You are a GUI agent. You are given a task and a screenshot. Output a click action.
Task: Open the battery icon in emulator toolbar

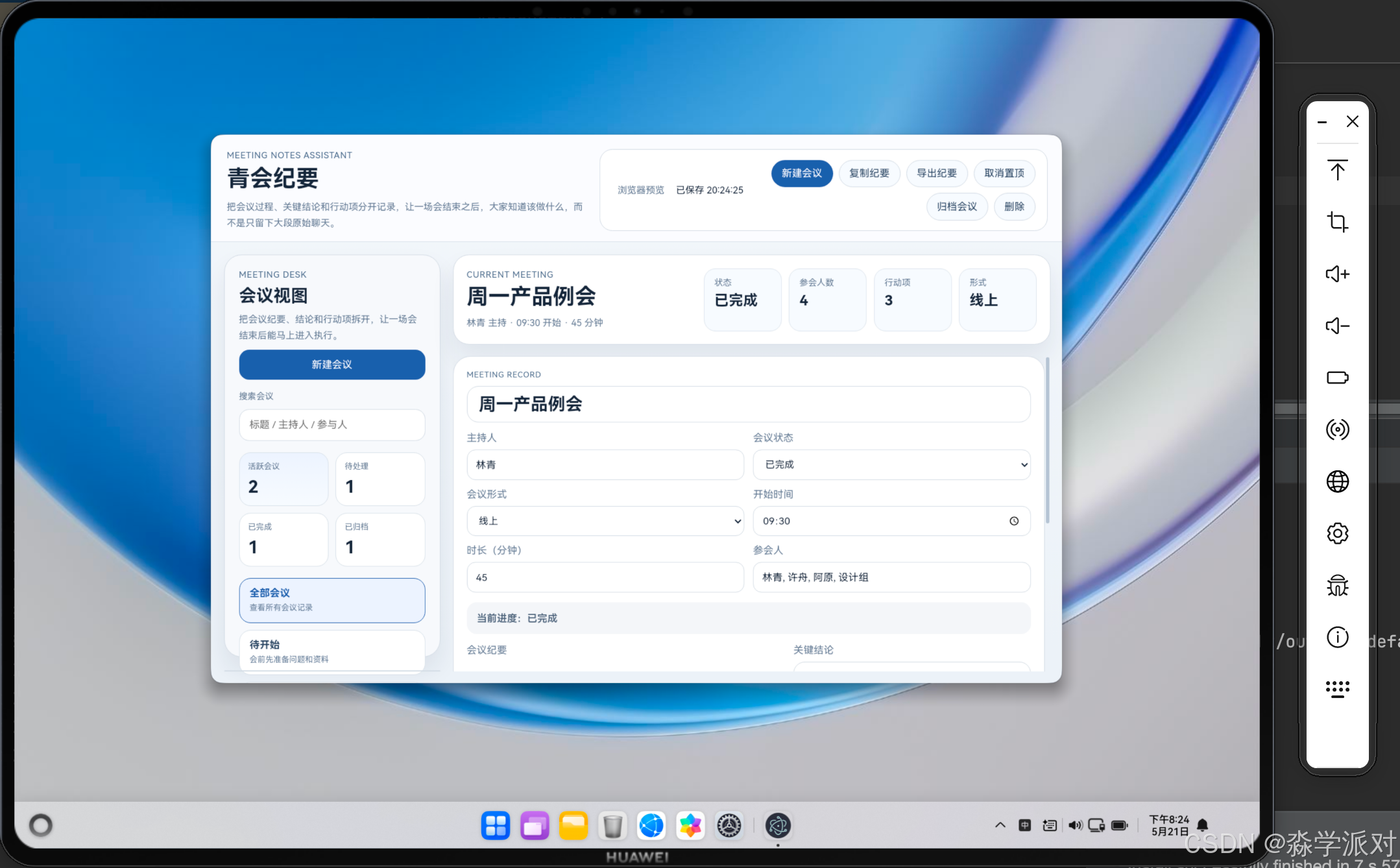pos(1337,378)
